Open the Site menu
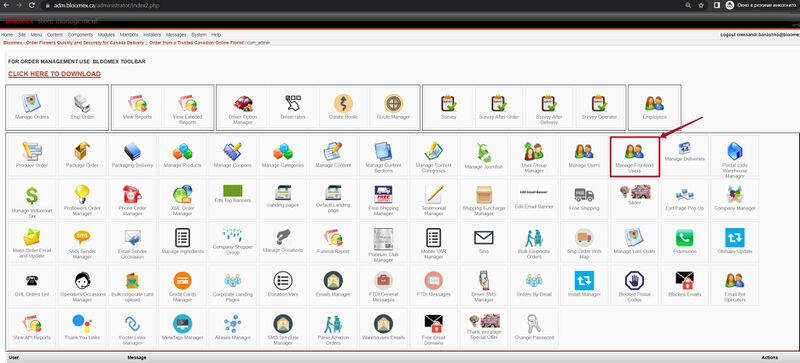This screenshot has width=800, height=363. tap(21, 35)
